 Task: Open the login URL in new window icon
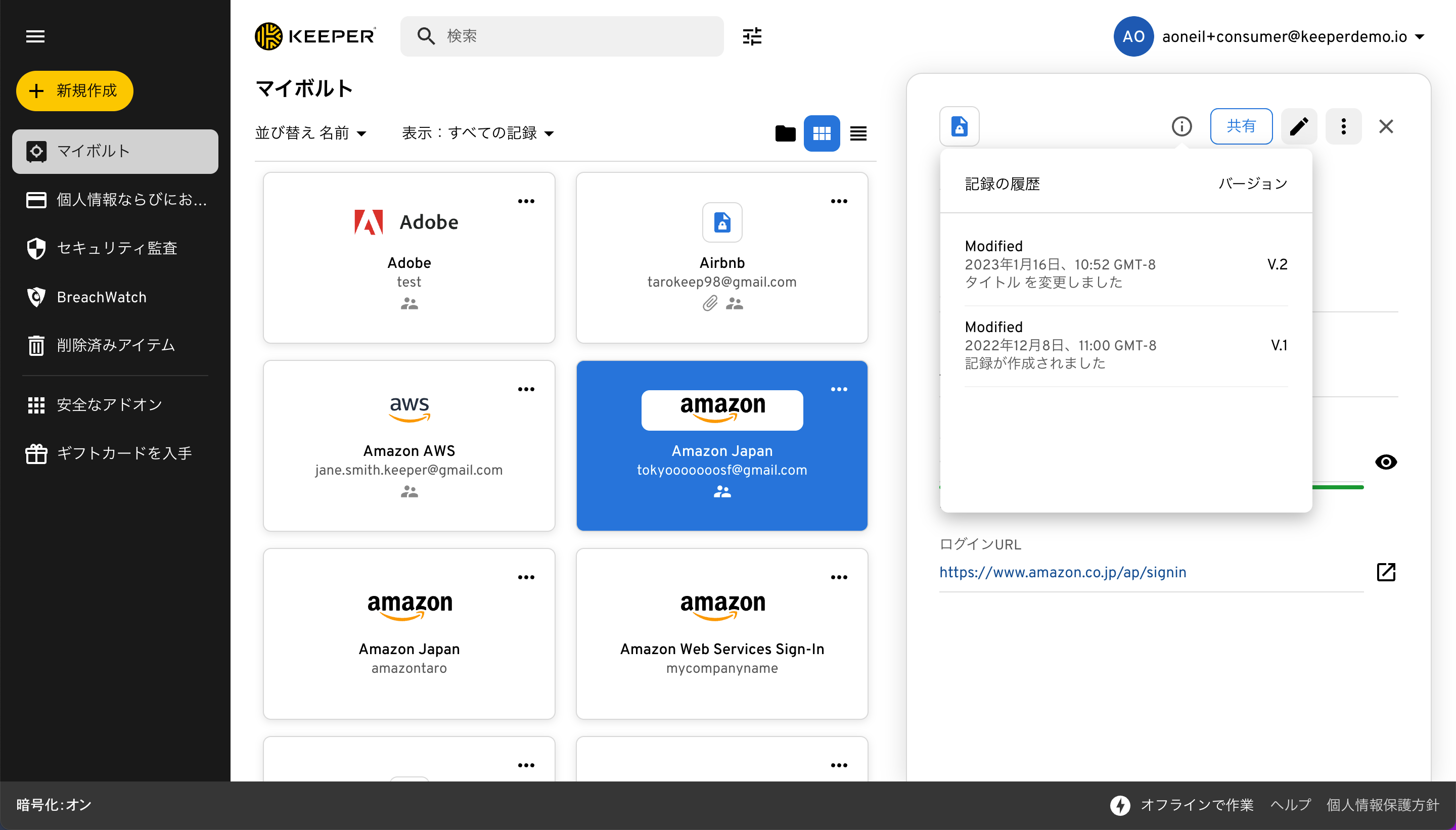point(1385,572)
